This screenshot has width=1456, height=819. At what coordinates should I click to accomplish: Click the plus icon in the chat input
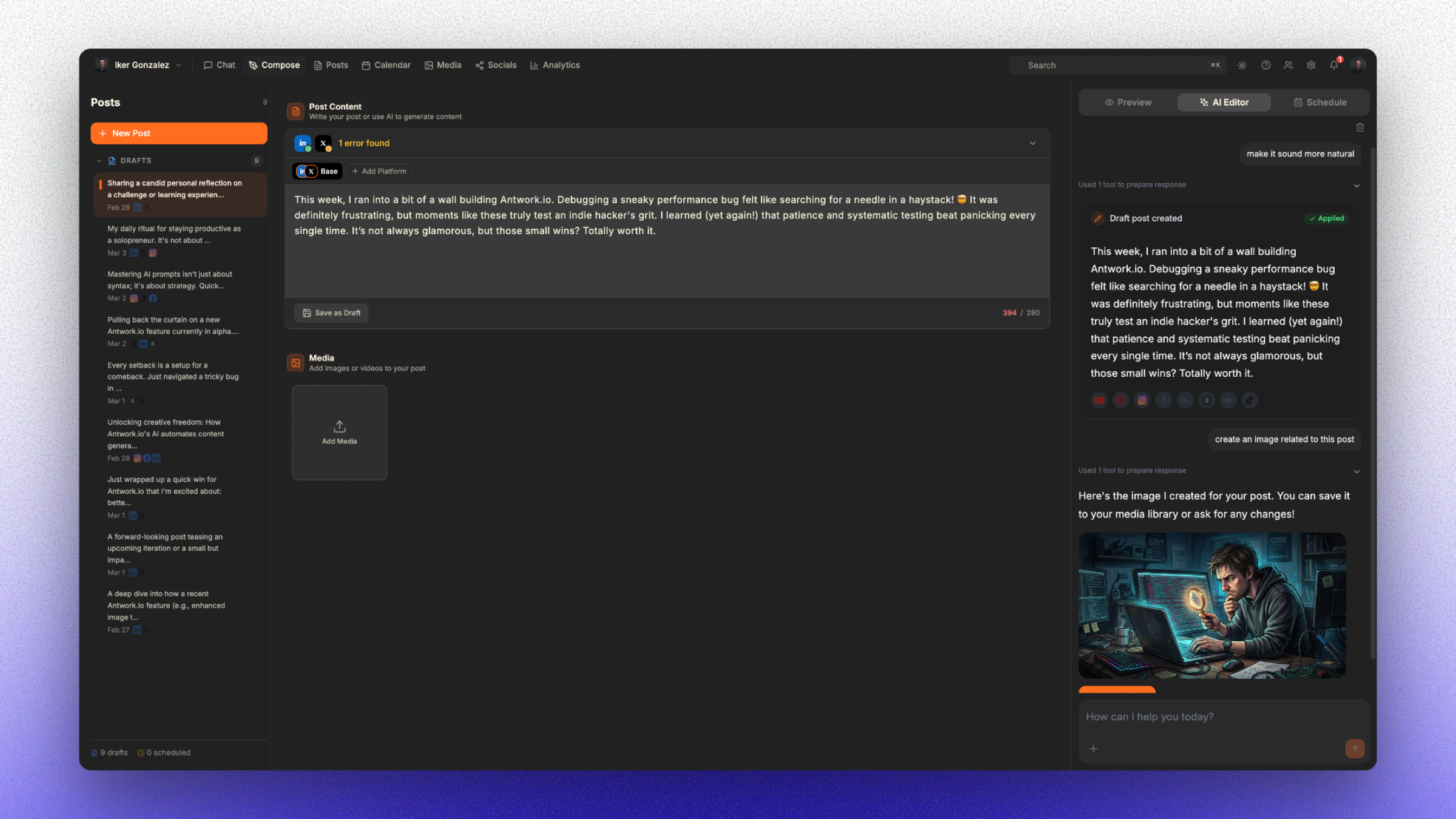click(x=1093, y=749)
